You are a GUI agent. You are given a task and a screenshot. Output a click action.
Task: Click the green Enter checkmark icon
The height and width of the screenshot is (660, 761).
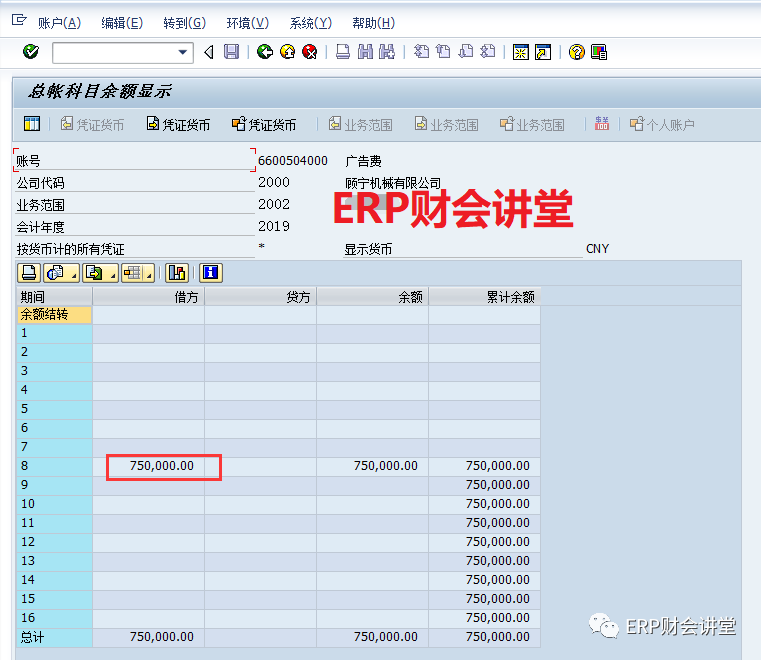tap(30, 52)
